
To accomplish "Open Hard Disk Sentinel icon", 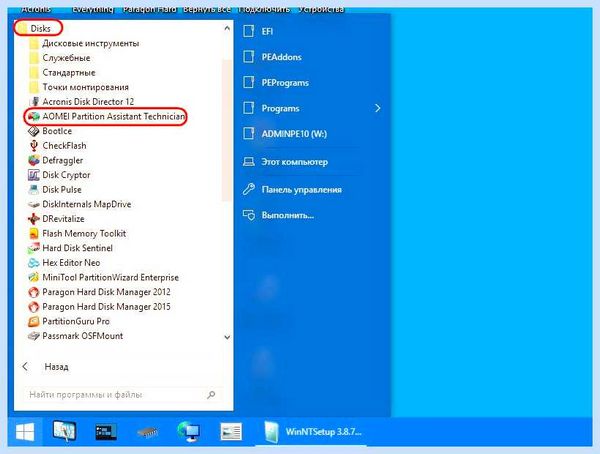I will pyautogui.click(x=34, y=248).
